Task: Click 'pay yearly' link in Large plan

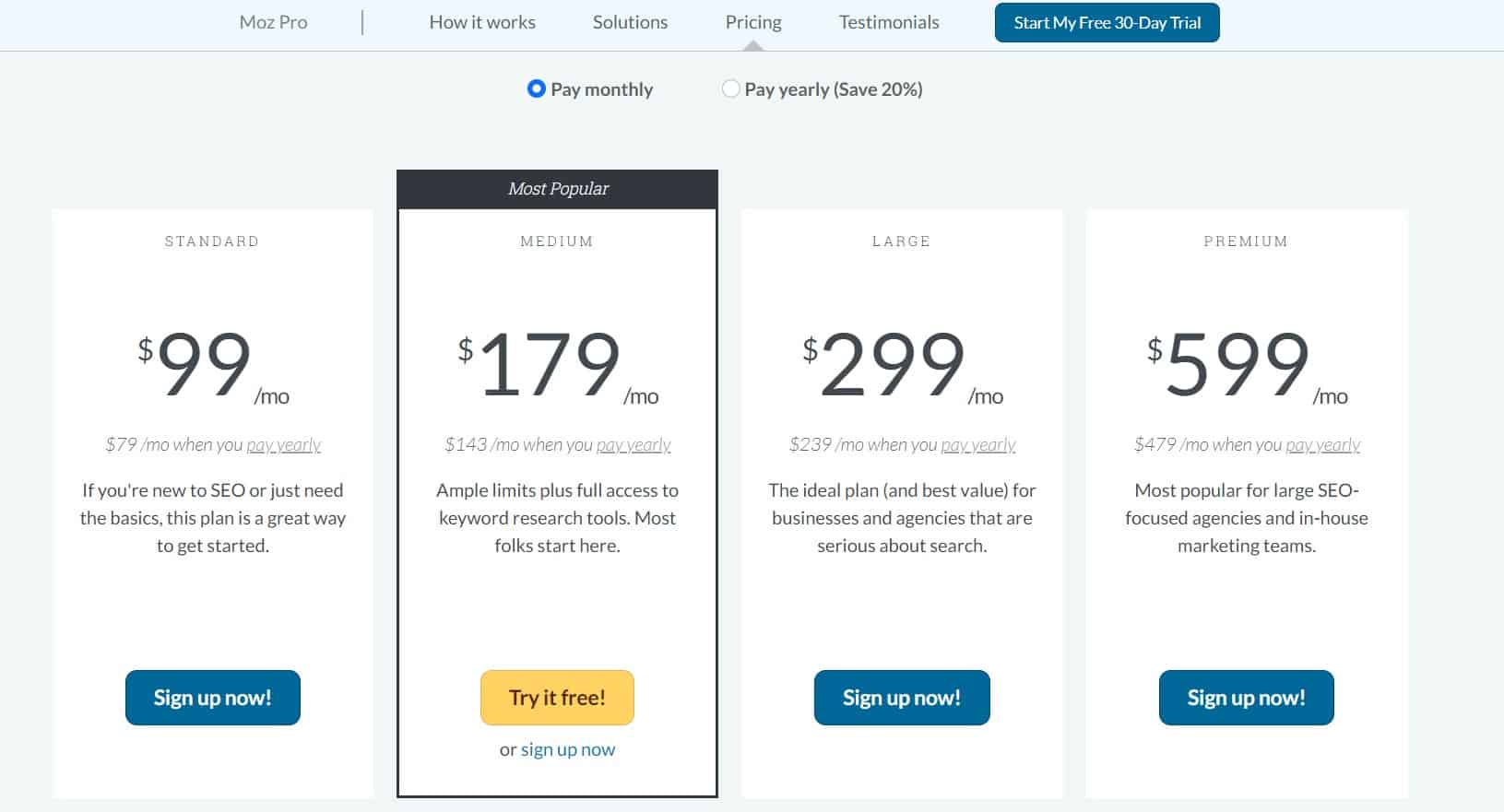Action: [x=978, y=445]
